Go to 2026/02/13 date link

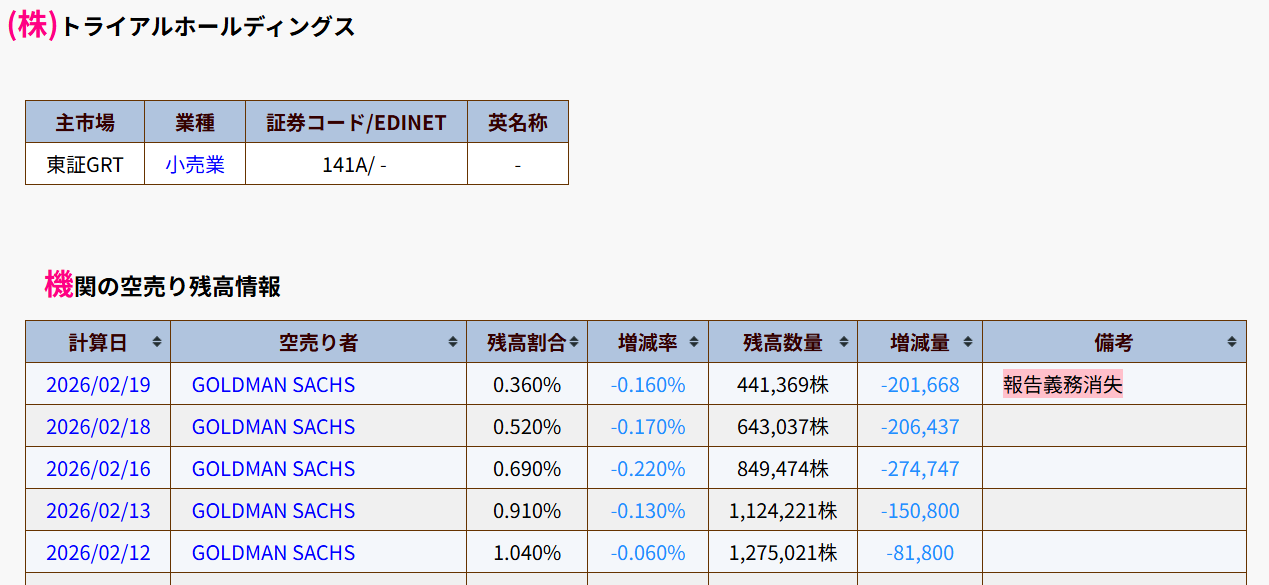pyautogui.click(x=98, y=511)
